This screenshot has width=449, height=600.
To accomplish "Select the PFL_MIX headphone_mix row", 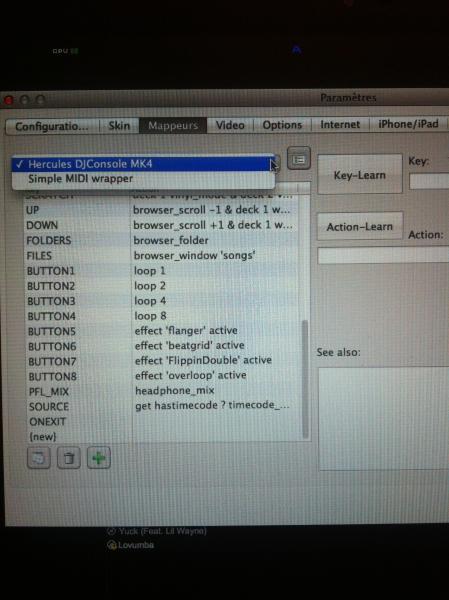I will coord(163,391).
